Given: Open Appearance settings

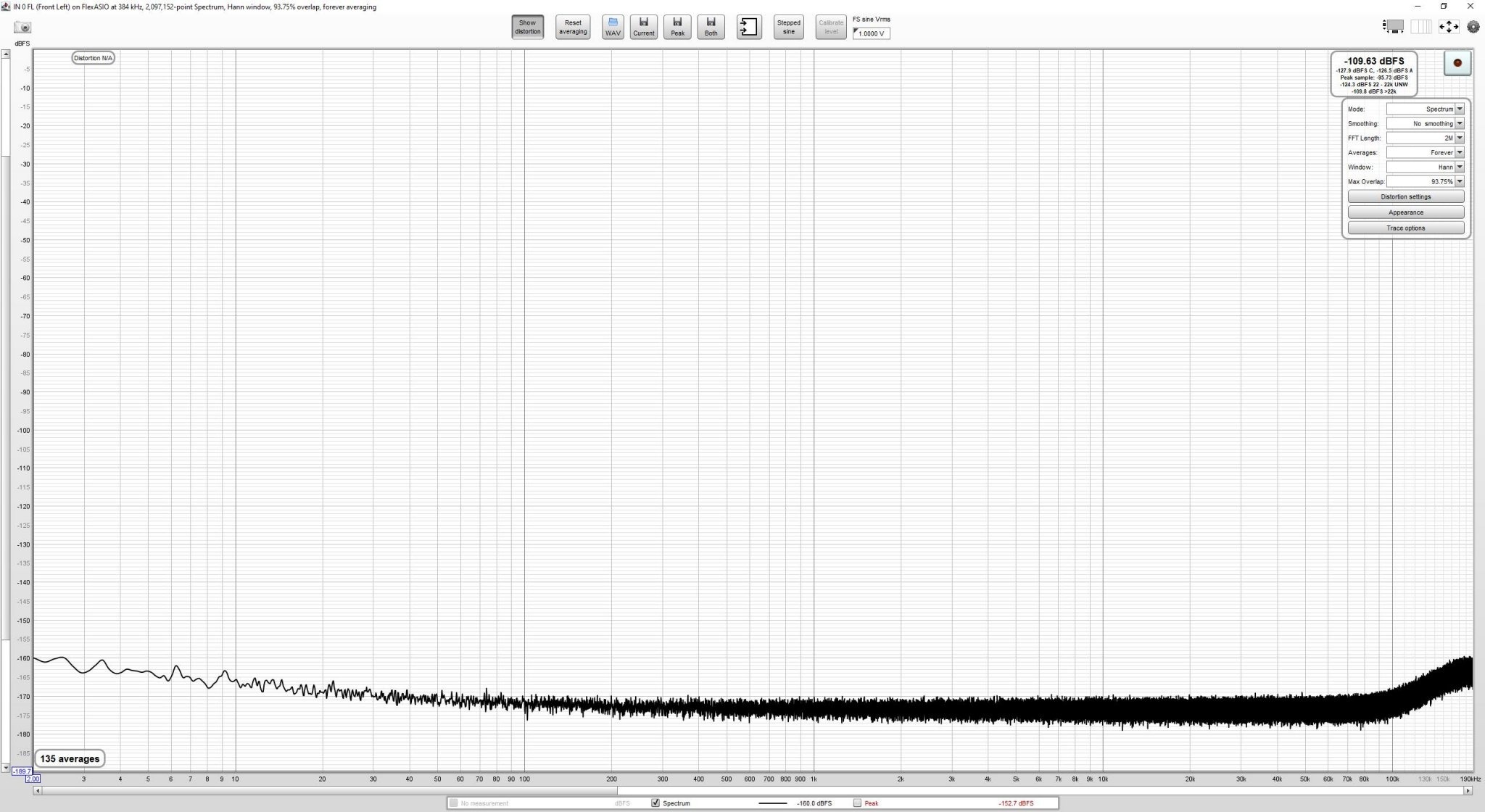Looking at the screenshot, I should [x=1405, y=212].
